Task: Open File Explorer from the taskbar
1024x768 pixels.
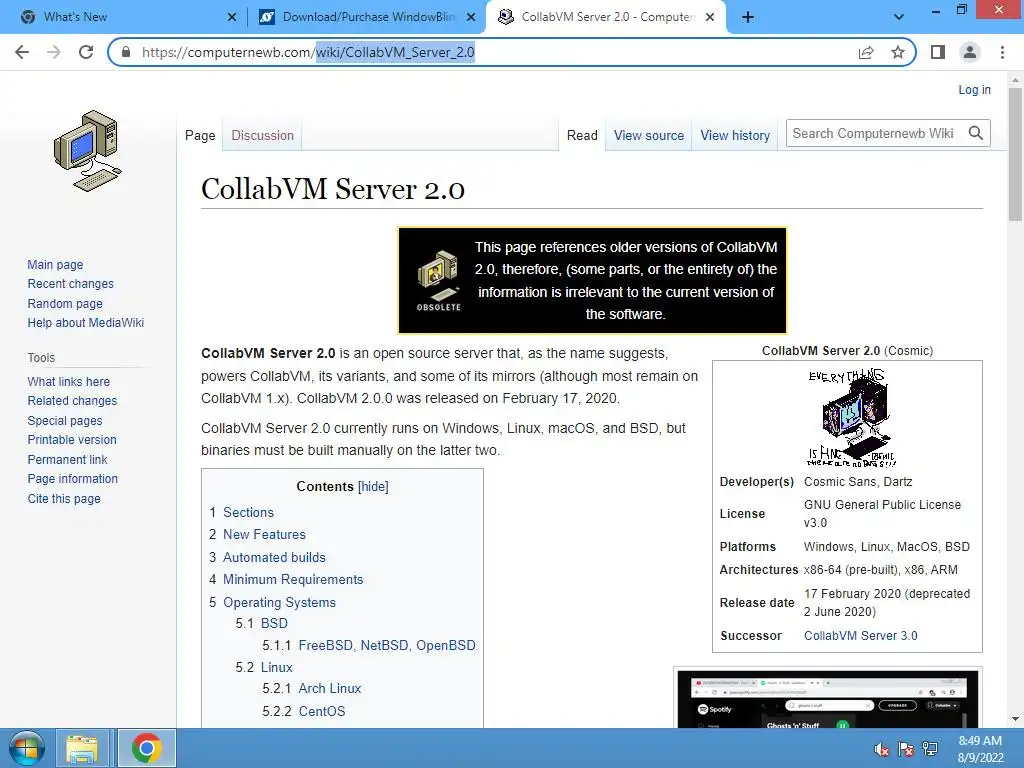Action: (x=82, y=748)
